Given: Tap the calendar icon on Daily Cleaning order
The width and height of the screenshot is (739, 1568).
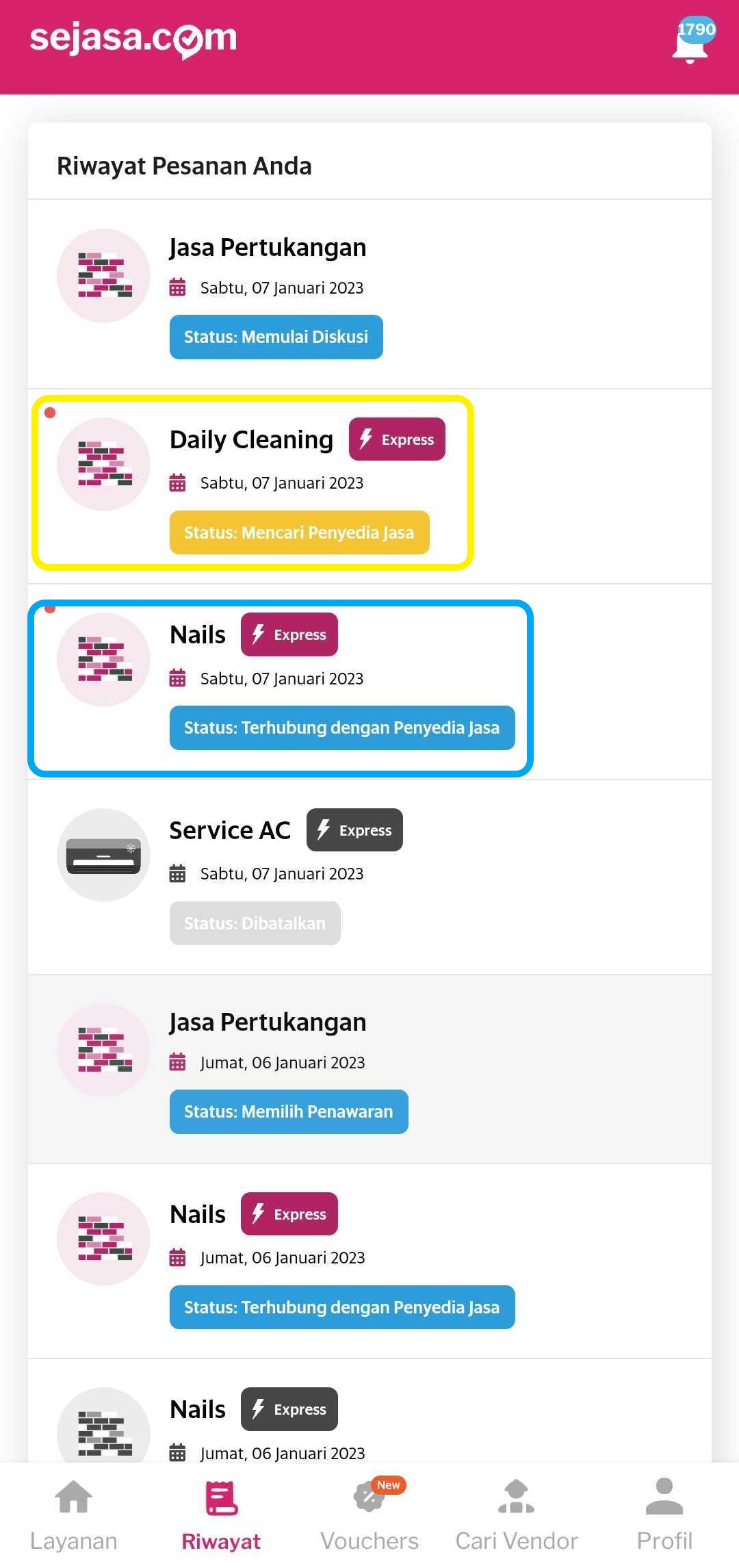Looking at the screenshot, I should pyautogui.click(x=177, y=483).
